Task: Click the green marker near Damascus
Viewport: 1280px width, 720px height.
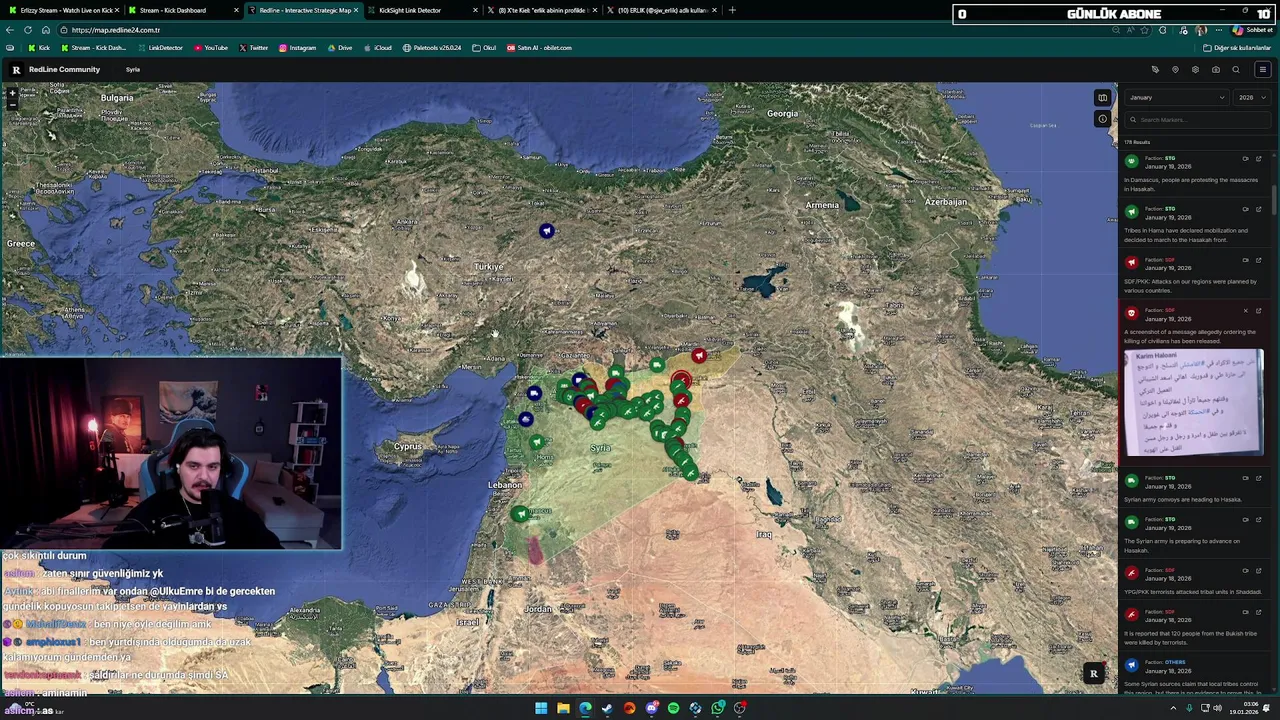Action: tap(520, 514)
